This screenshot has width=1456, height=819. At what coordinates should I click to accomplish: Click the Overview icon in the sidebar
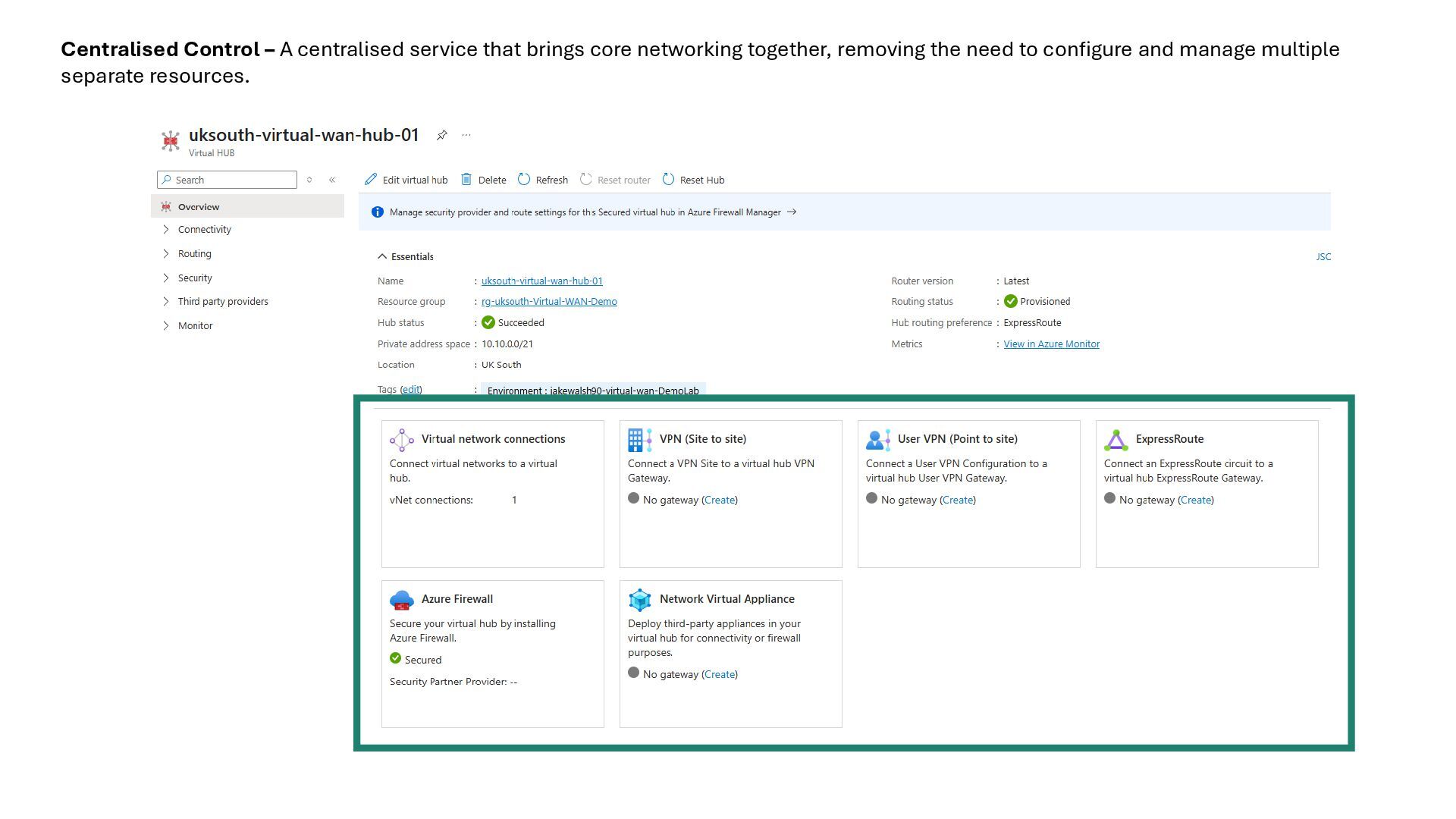tap(166, 206)
